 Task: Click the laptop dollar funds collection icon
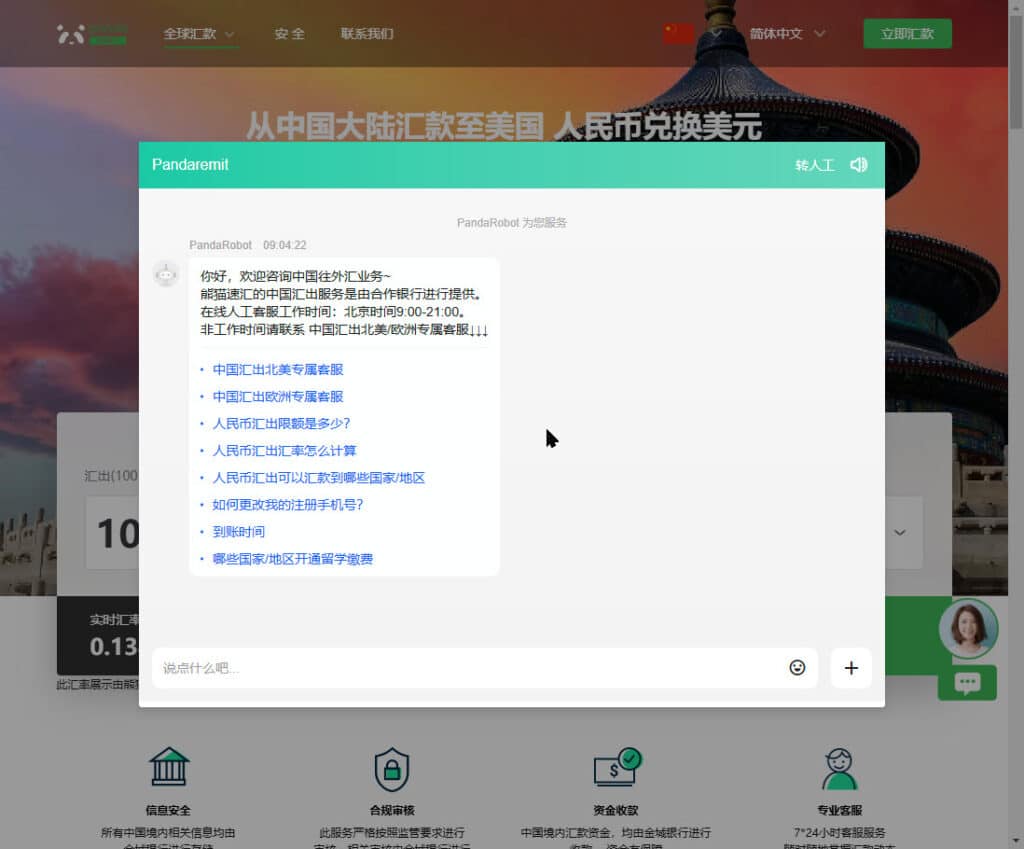pos(617,767)
